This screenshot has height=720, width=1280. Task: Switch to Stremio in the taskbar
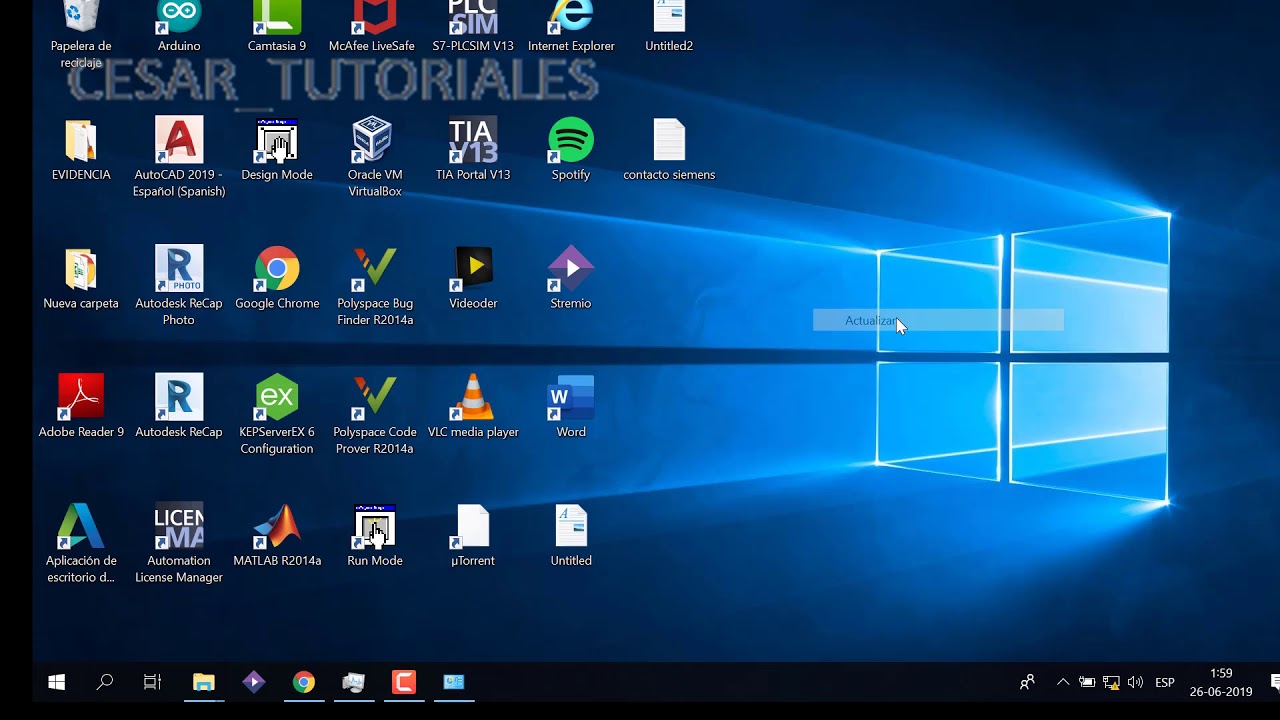[x=254, y=682]
